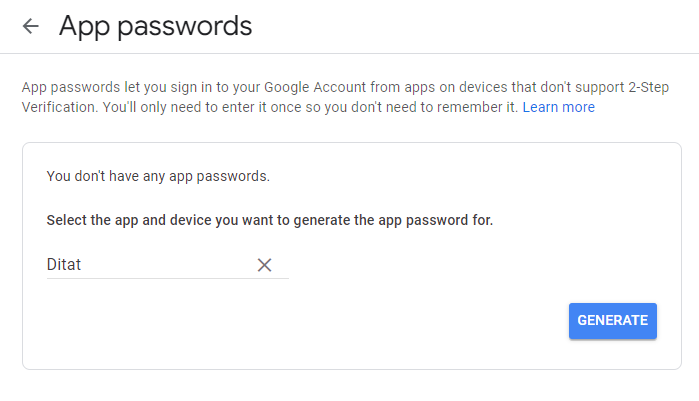
Task: Click the underline beneath the Ditat field
Action: (x=167, y=278)
